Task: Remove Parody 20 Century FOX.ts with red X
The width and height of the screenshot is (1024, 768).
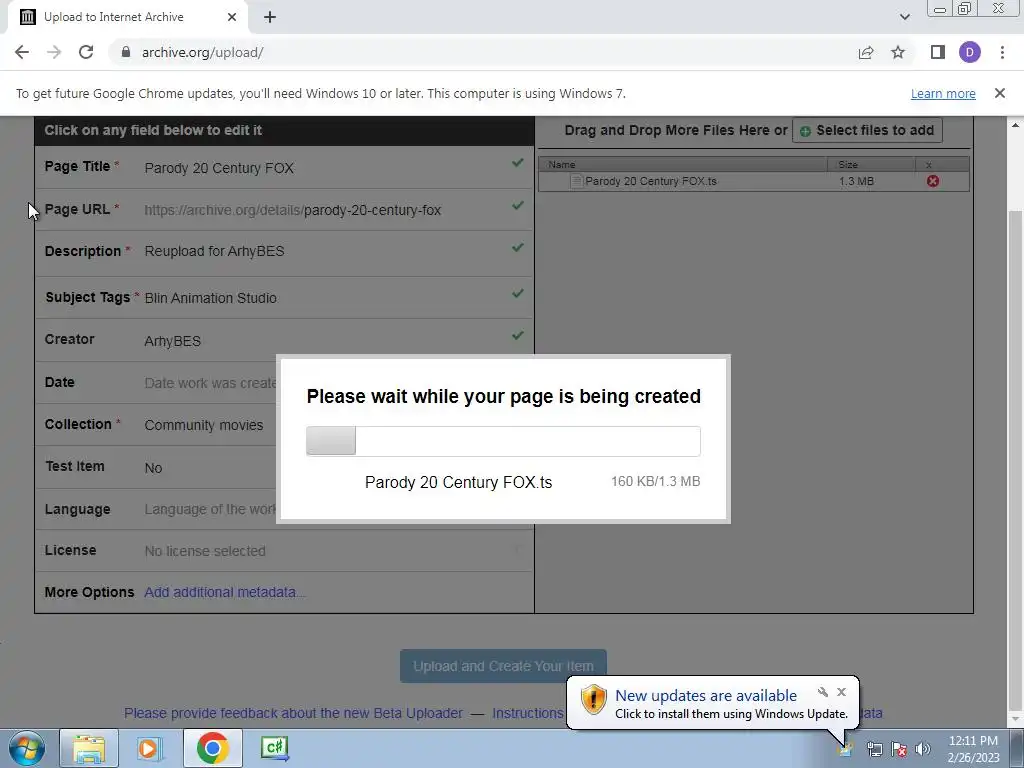Action: click(933, 181)
